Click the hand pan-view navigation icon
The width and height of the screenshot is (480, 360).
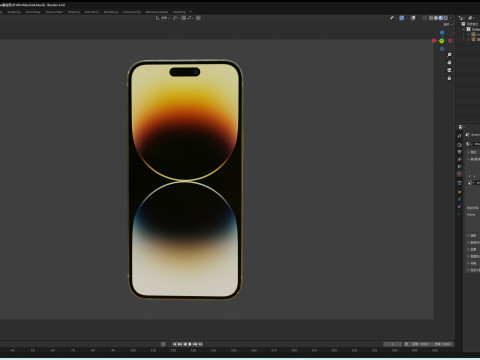click(x=449, y=62)
